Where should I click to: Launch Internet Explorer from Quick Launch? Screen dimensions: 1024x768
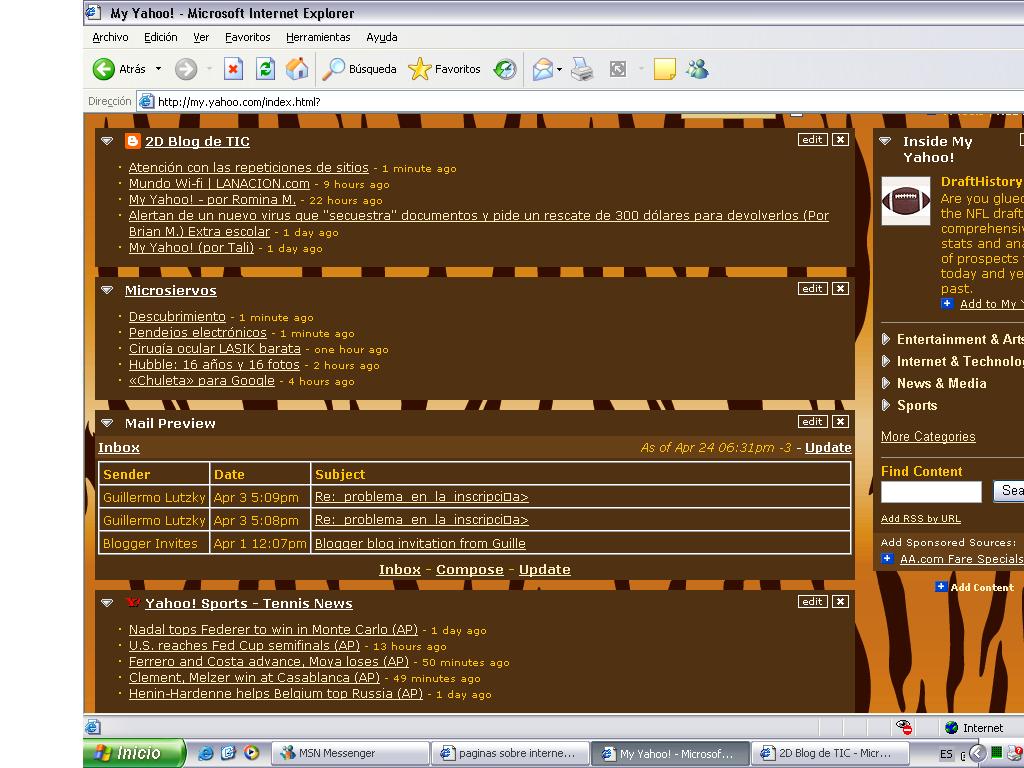[206, 753]
